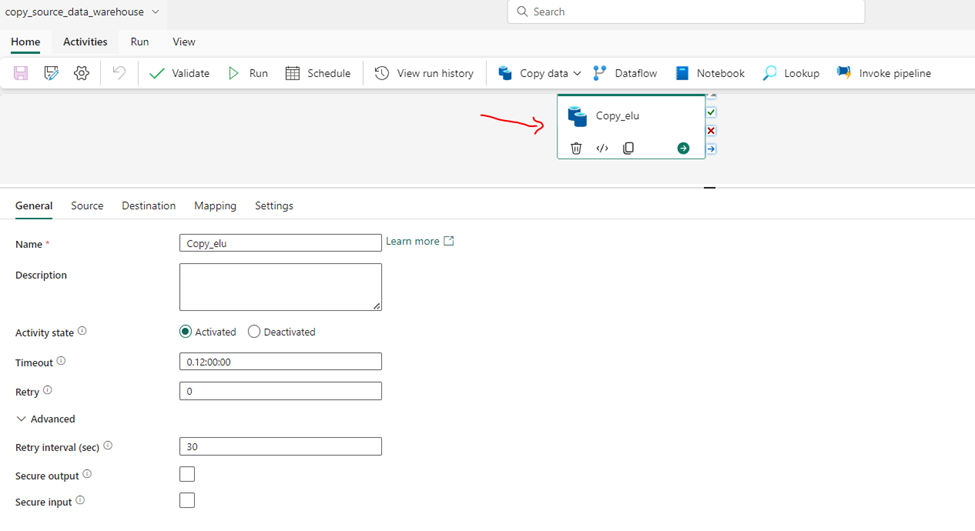Click Timeout info icon
Viewport: 975px width, 531px height.
coord(61,361)
